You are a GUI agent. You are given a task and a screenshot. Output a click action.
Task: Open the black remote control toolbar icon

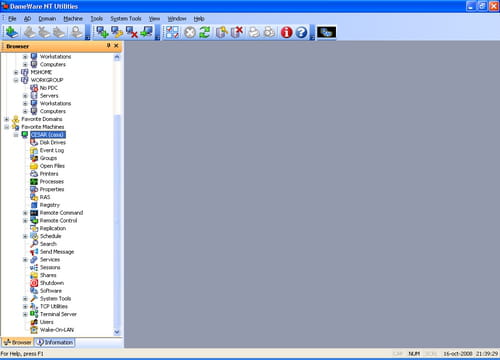[x=326, y=32]
